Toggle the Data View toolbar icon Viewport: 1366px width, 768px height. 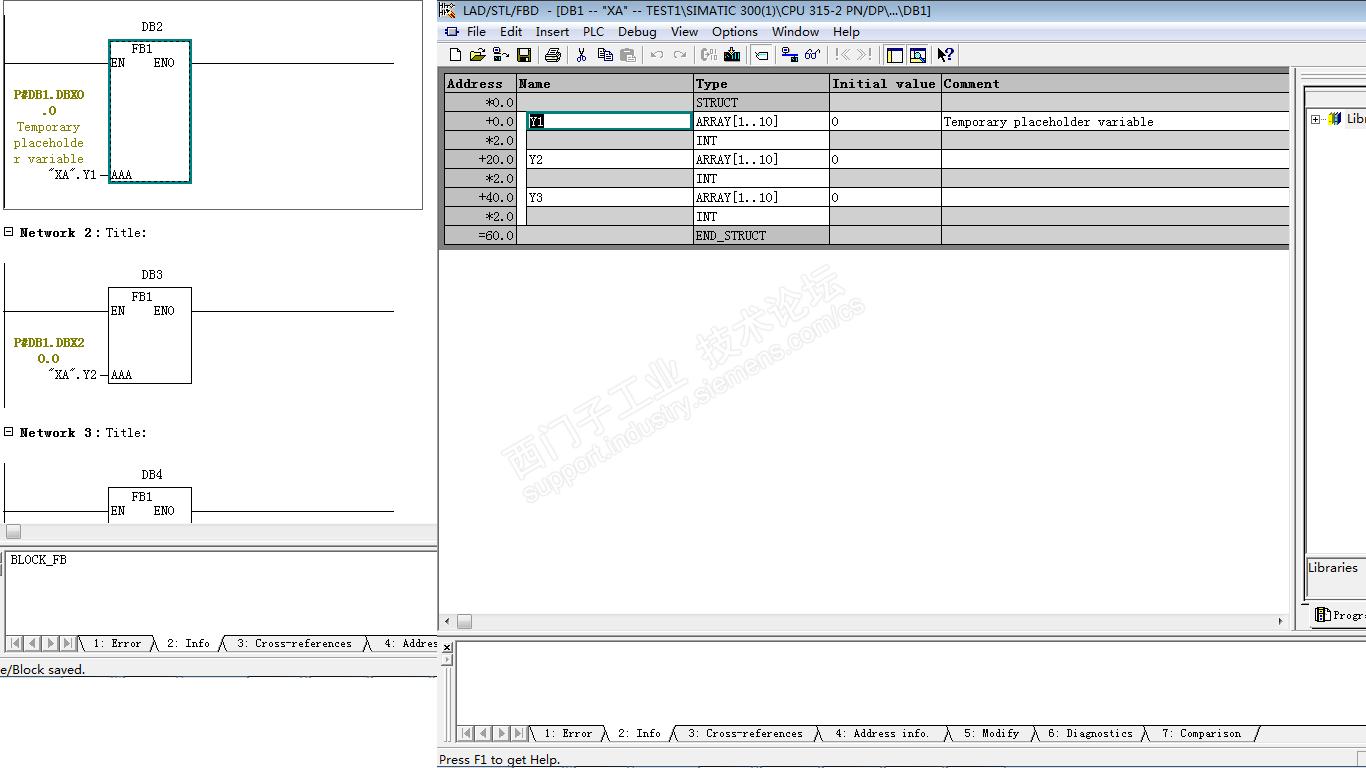point(761,55)
